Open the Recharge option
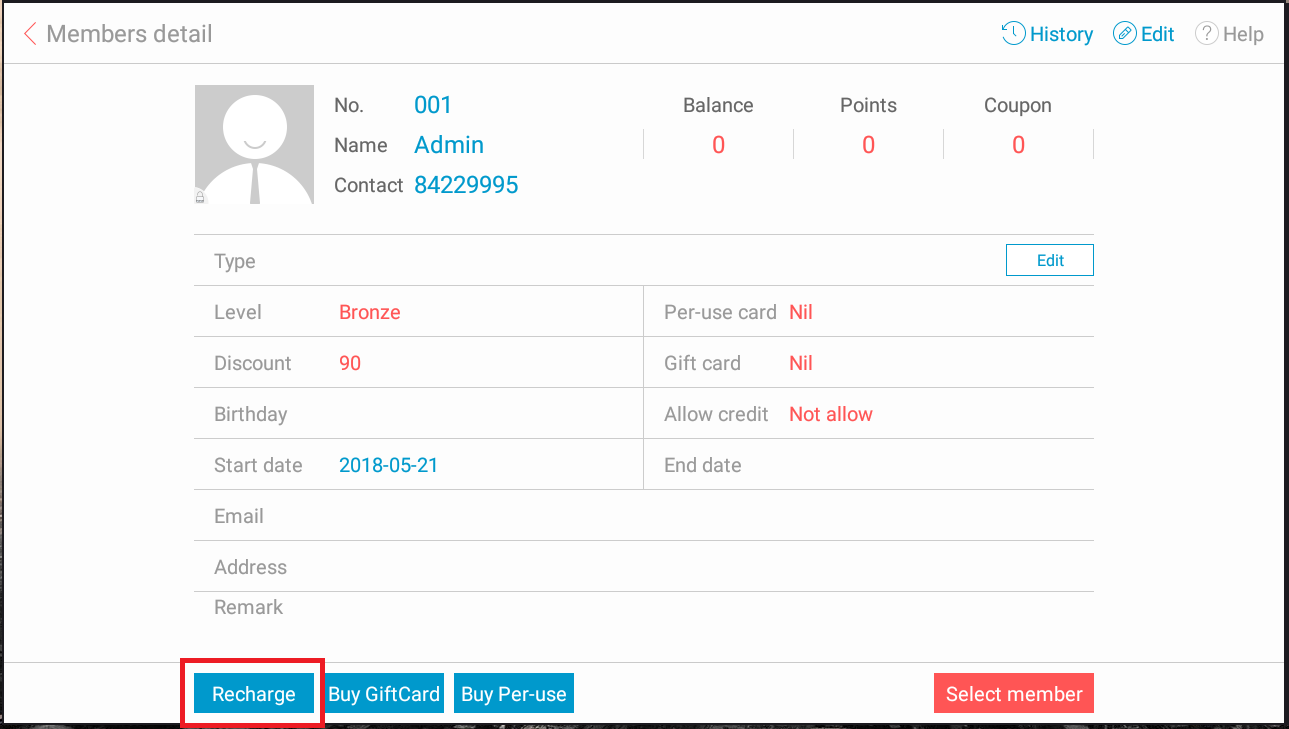1289x729 pixels. coord(254,694)
